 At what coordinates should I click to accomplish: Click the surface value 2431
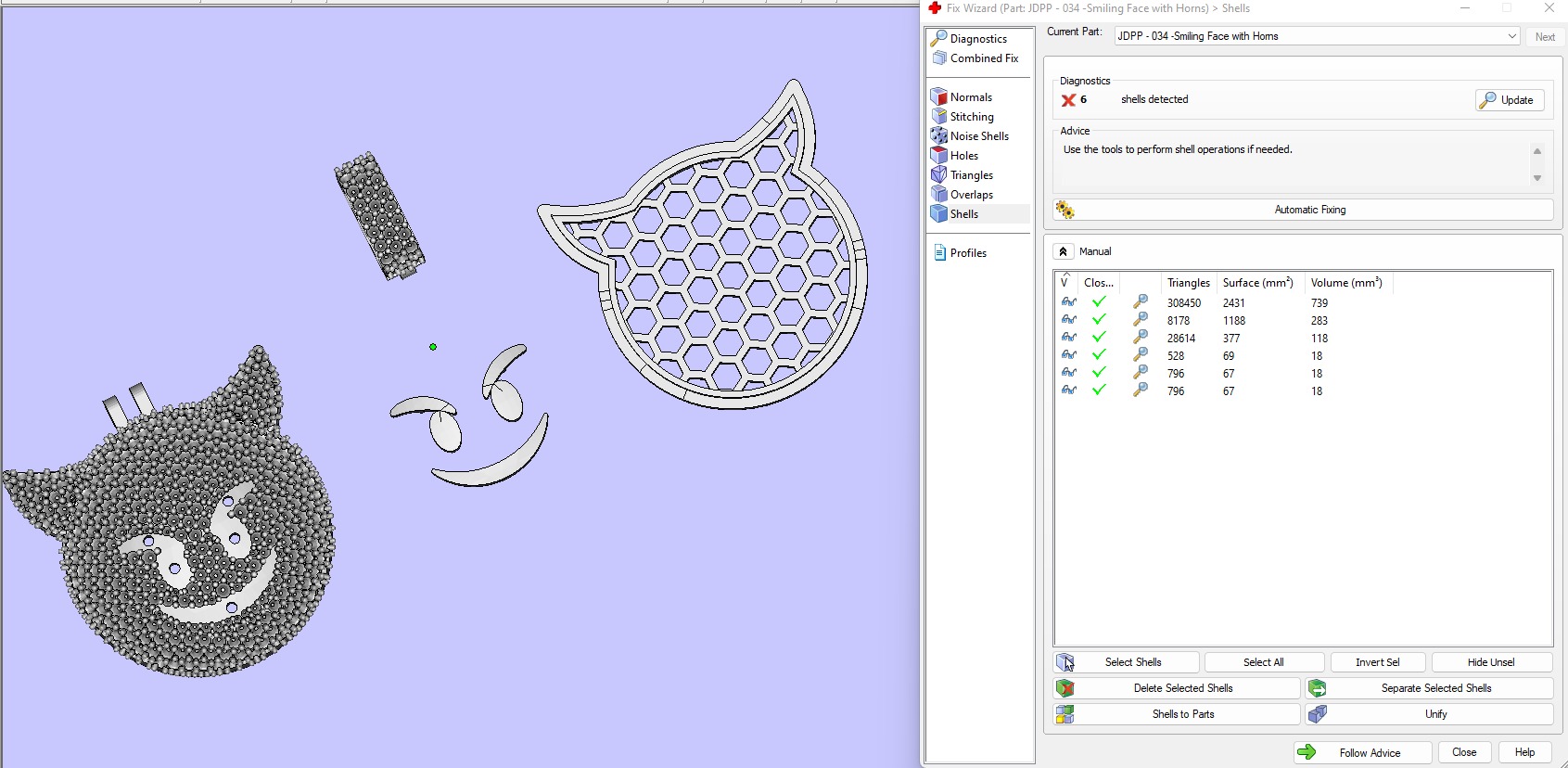click(x=1234, y=303)
